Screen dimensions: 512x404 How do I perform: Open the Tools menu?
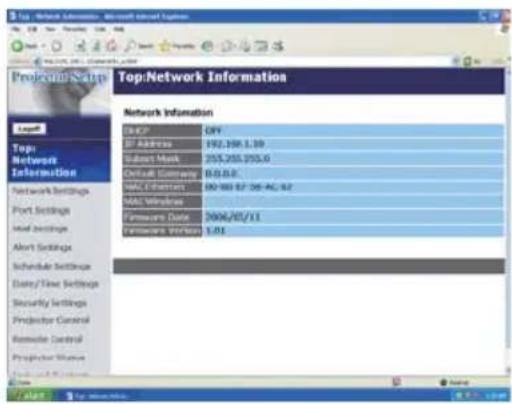pos(100,29)
